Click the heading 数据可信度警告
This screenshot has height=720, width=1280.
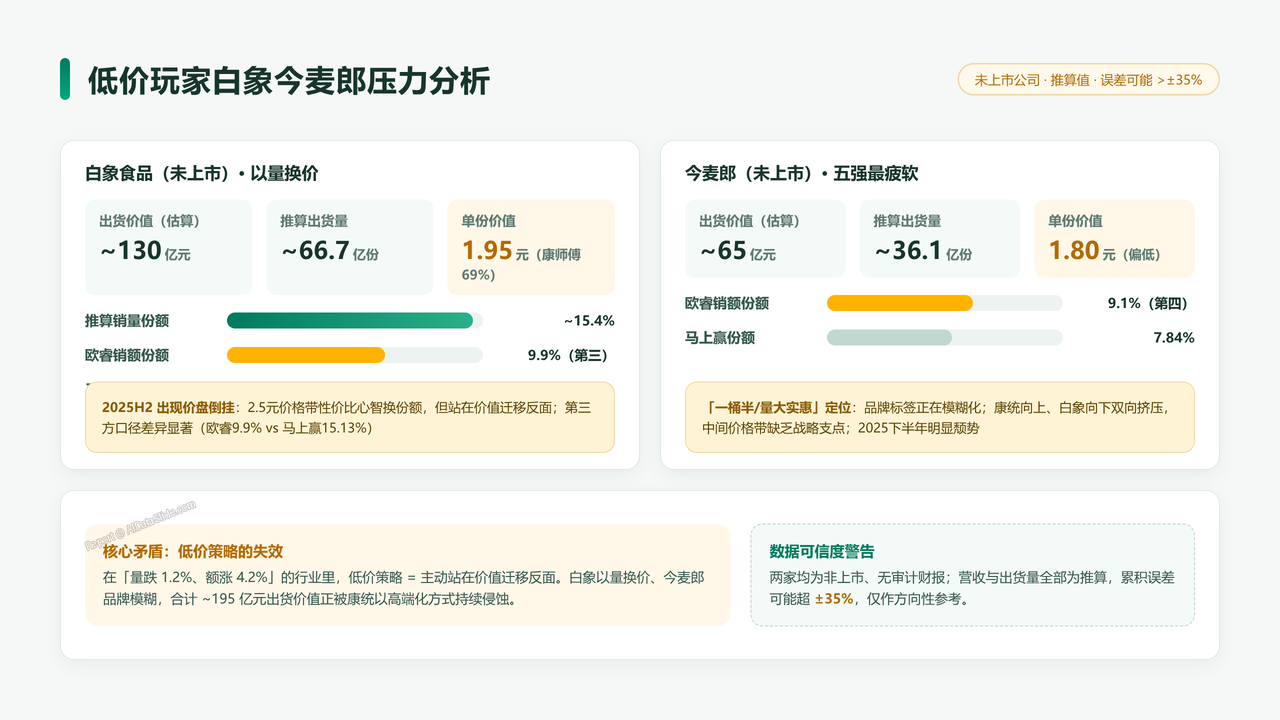click(822, 551)
